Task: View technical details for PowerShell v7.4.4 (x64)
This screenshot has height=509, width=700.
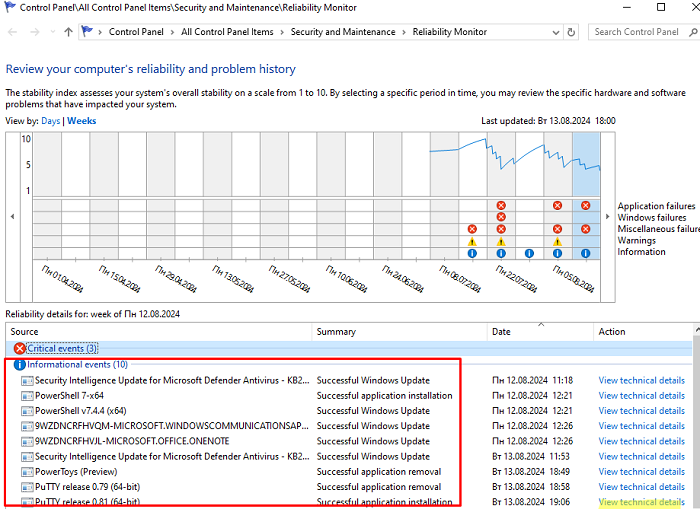Action: pyautogui.click(x=642, y=411)
